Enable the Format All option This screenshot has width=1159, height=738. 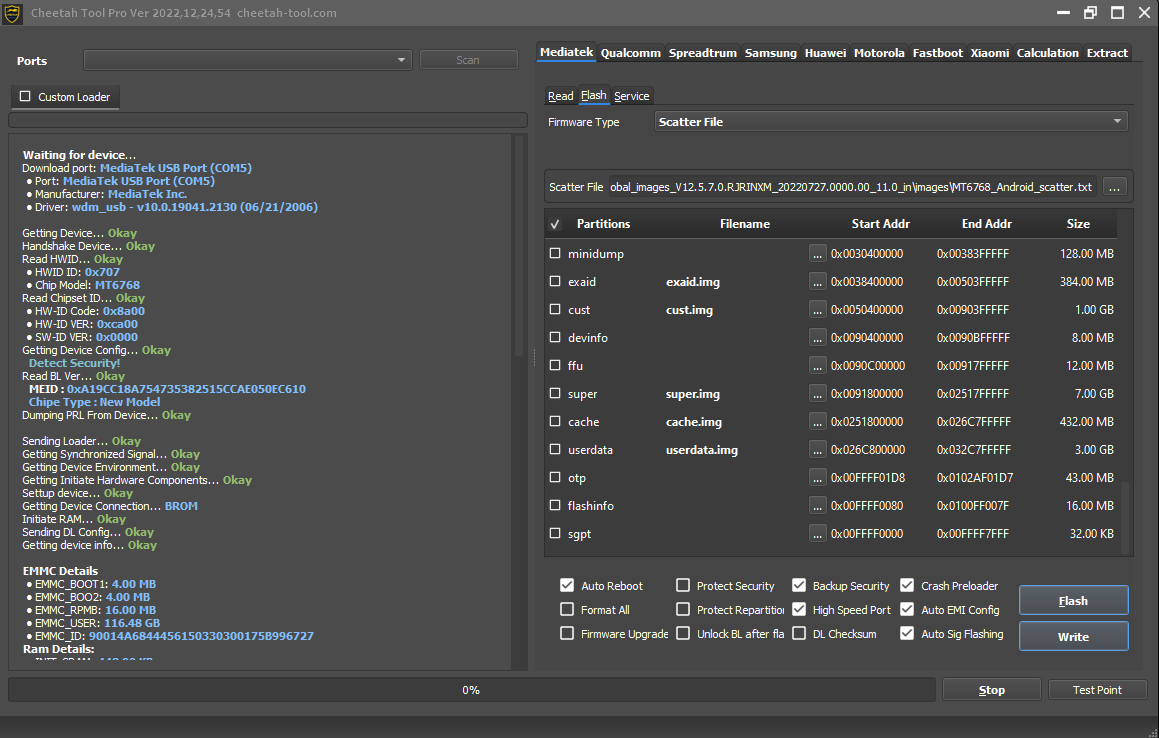pos(567,609)
